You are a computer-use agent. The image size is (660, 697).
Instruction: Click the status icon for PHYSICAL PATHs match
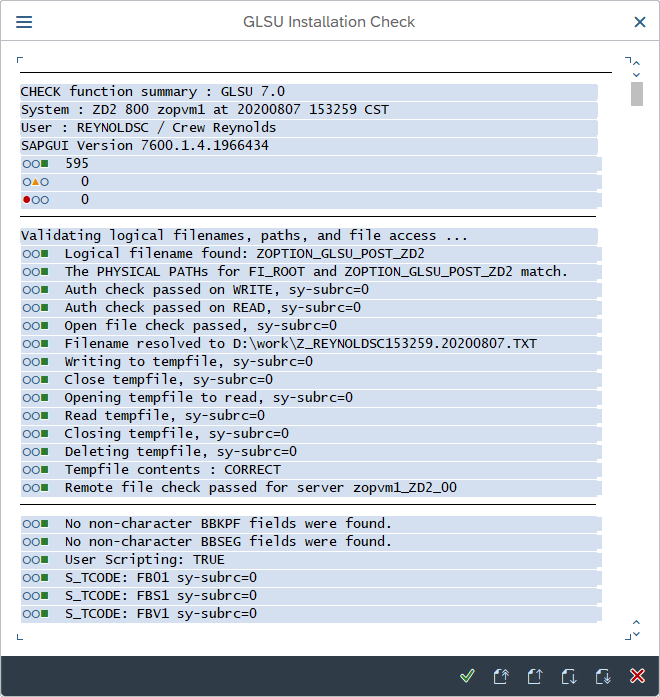coord(36,272)
